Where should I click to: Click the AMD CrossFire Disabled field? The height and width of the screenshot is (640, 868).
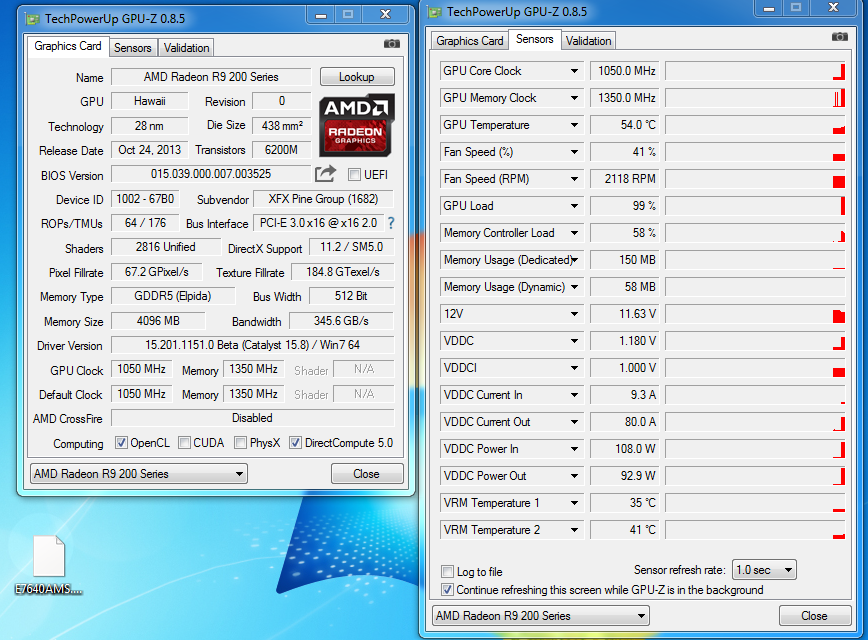point(252,418)
